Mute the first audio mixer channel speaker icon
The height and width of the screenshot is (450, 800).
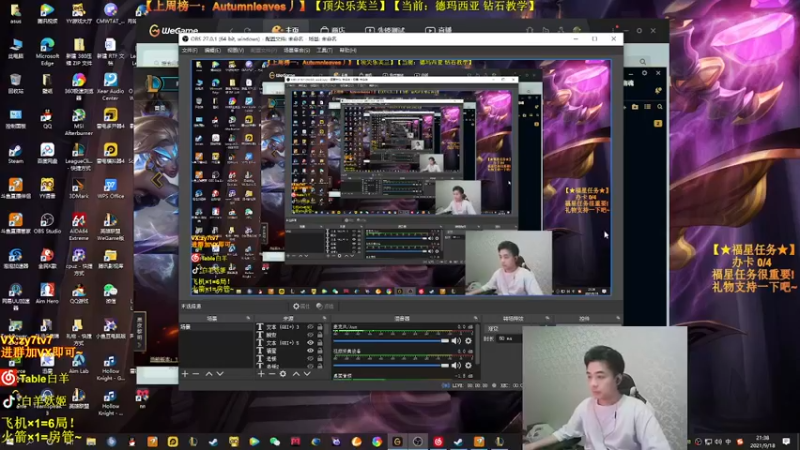[x=456, y=341]
